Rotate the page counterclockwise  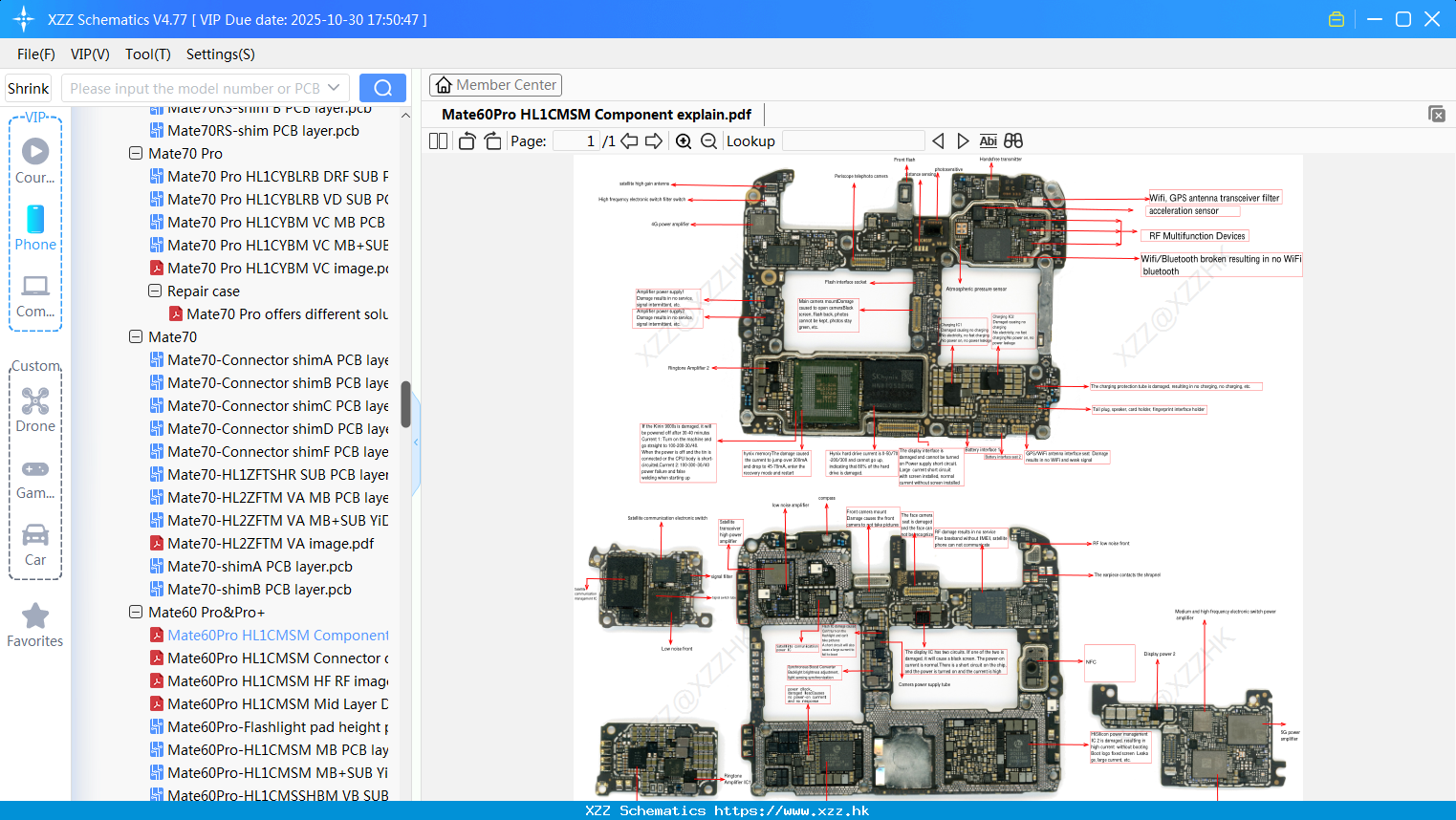pyautogui.click(x=467, y=140)
